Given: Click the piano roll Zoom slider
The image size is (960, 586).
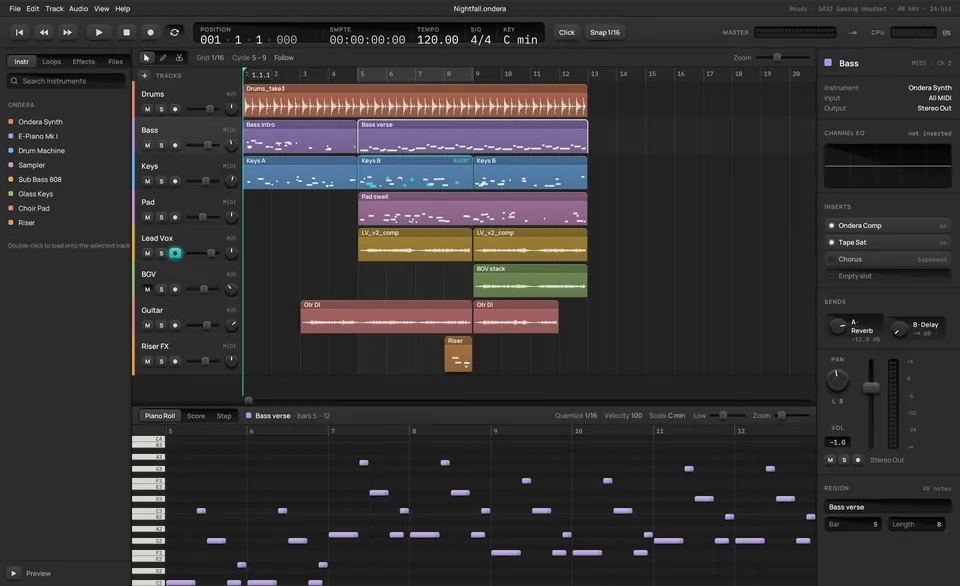Looking at the screenshot, I should tap(792, 415).
